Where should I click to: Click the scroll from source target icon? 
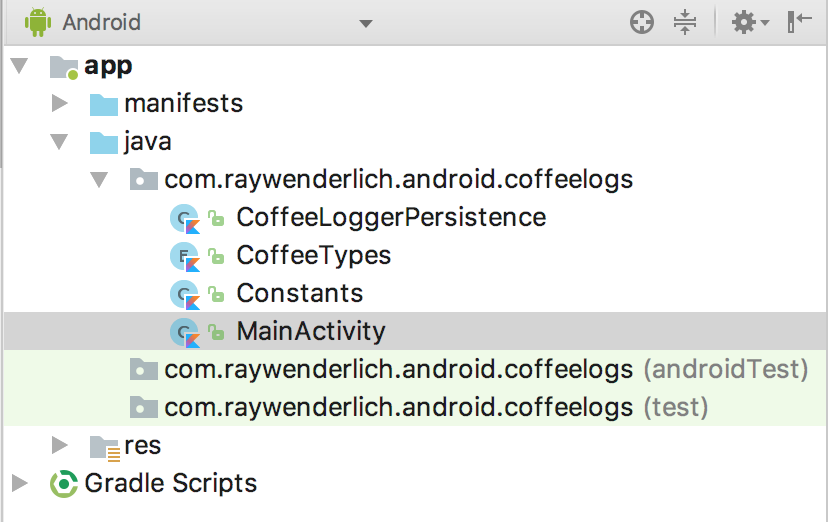tap(642, 23)
